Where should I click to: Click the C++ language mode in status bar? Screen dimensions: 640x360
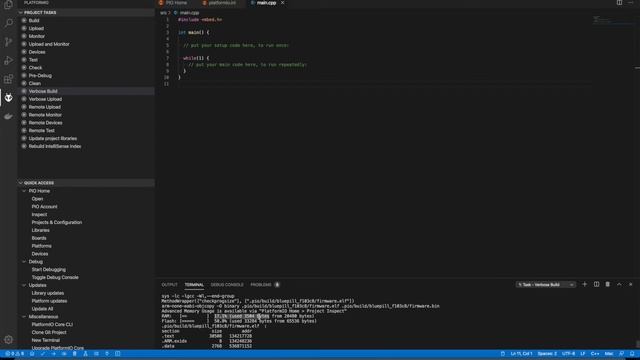tap(595, 354)
